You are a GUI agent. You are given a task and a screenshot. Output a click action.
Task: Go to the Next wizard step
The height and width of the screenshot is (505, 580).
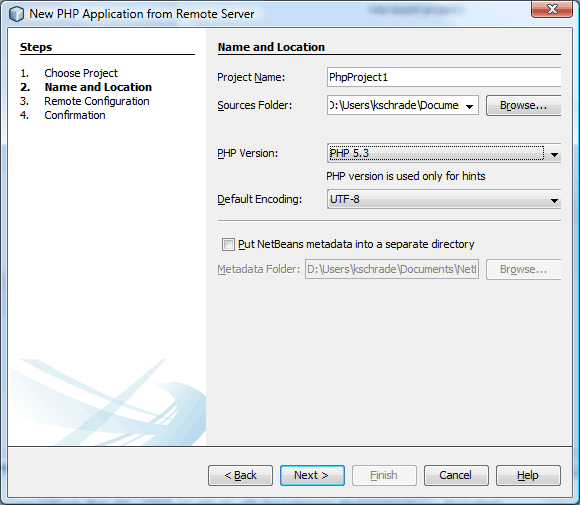(x=312, y=475)
